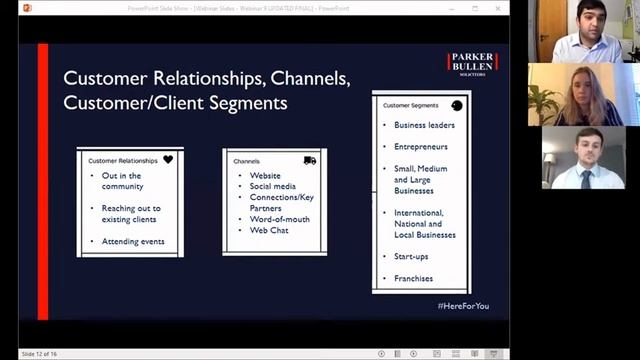Click the 'Word-of-mouth' bullet
The height and width of the screenshot is (360, 640).
[x=280, y=219]
